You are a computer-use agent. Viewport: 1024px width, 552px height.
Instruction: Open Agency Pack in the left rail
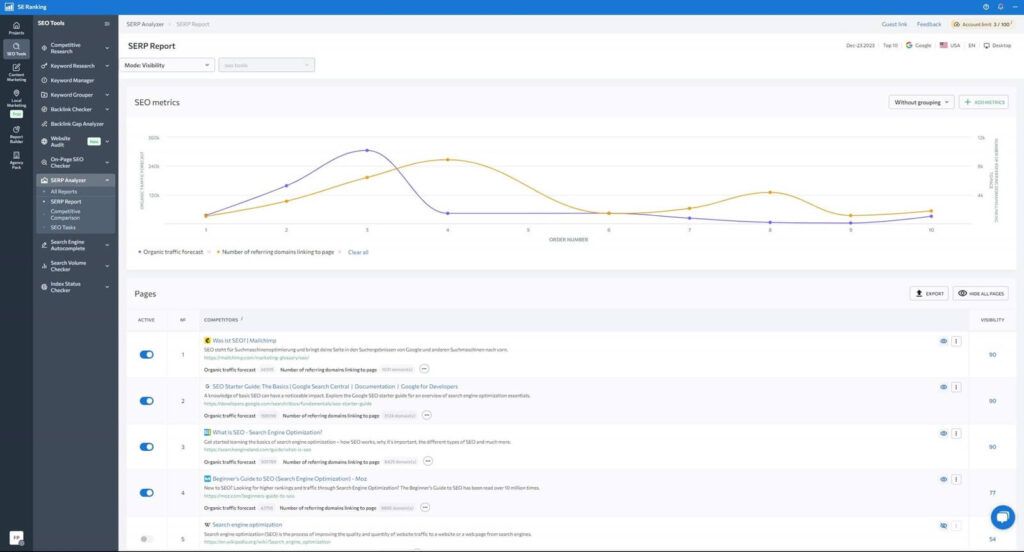click(16, 160)
